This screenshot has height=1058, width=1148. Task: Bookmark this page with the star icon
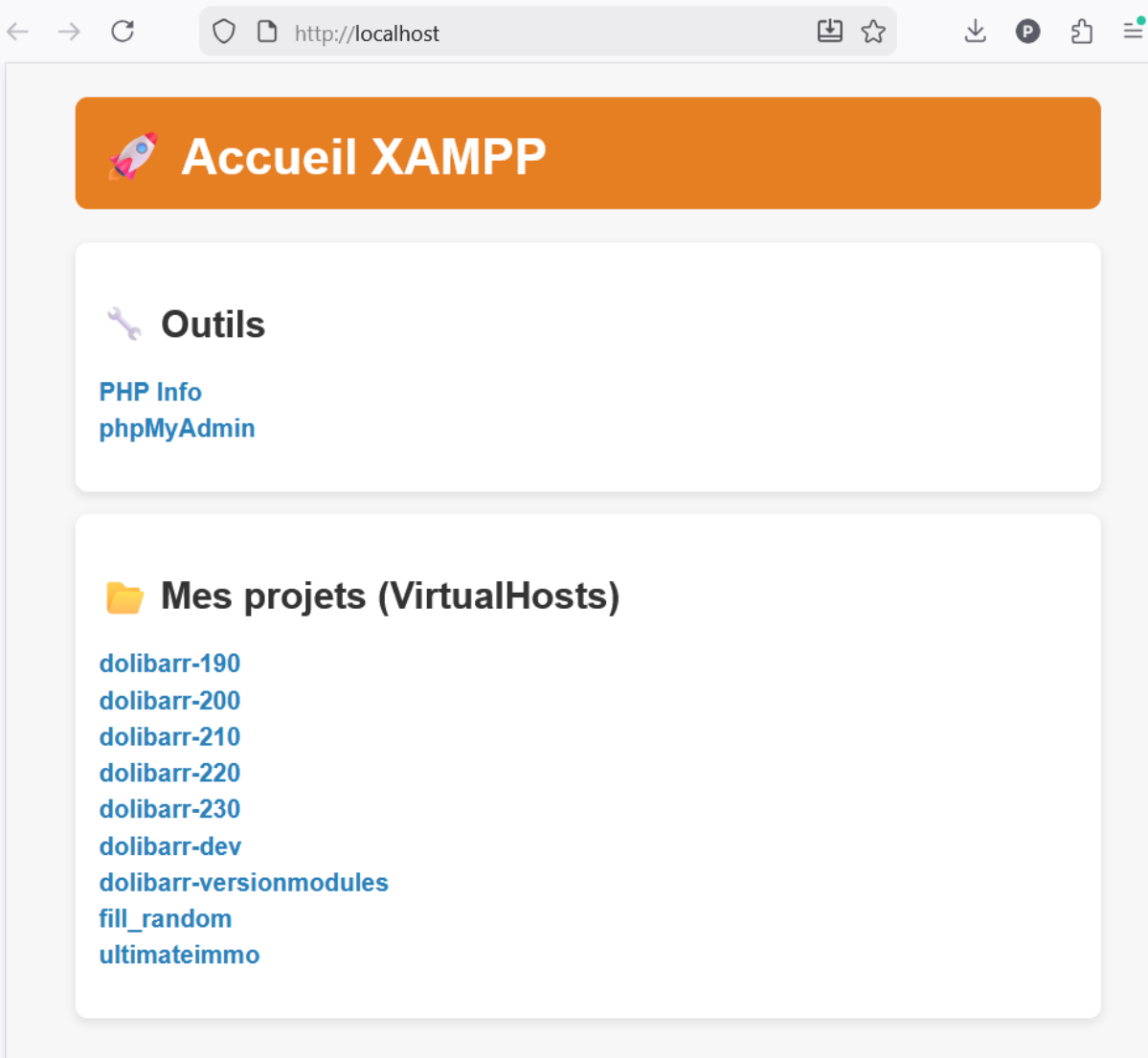872,32
